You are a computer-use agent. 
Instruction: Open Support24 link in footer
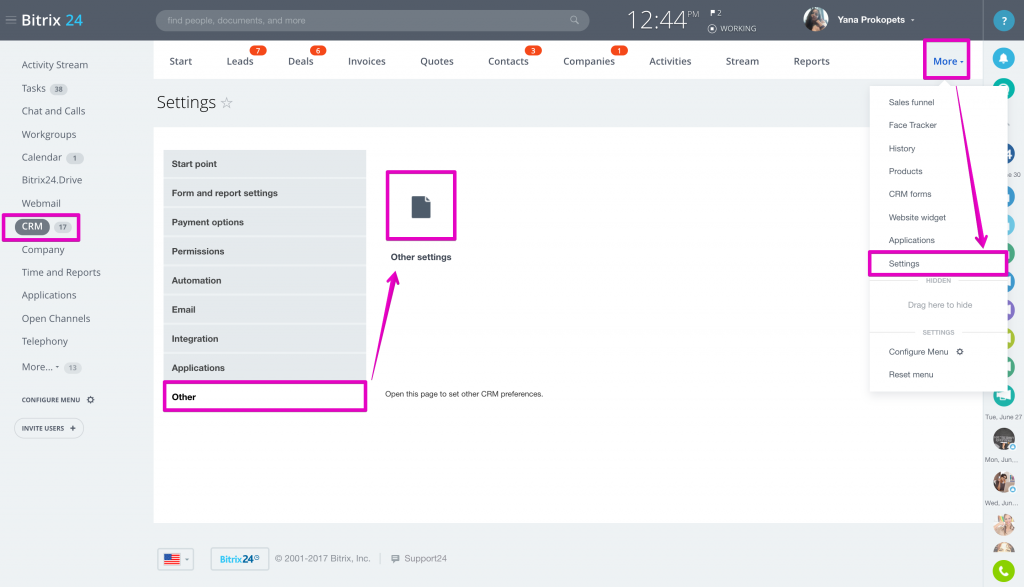tap(425, 559)
